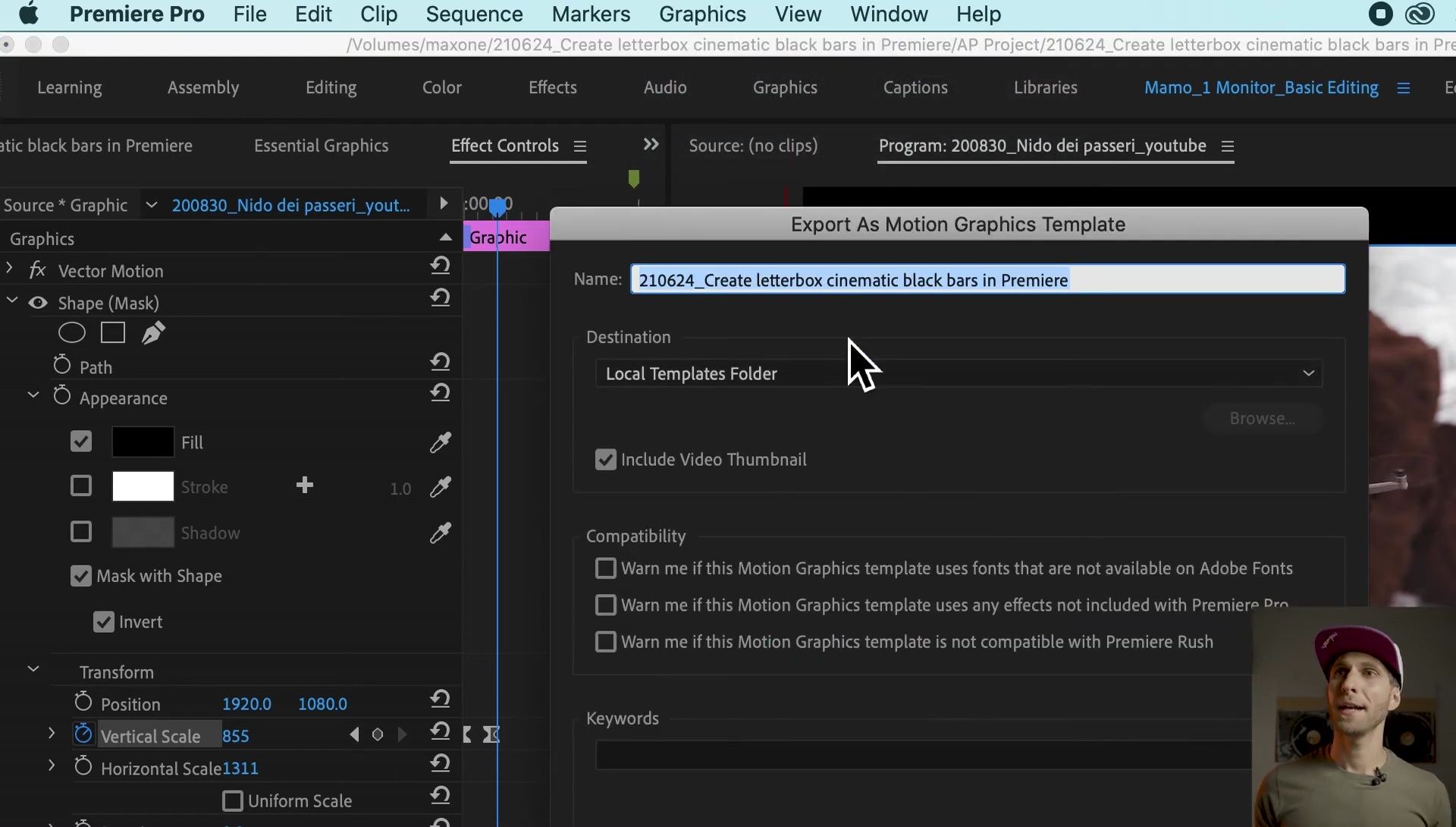Enable Uniform Scale checkbox

point(233,801)
